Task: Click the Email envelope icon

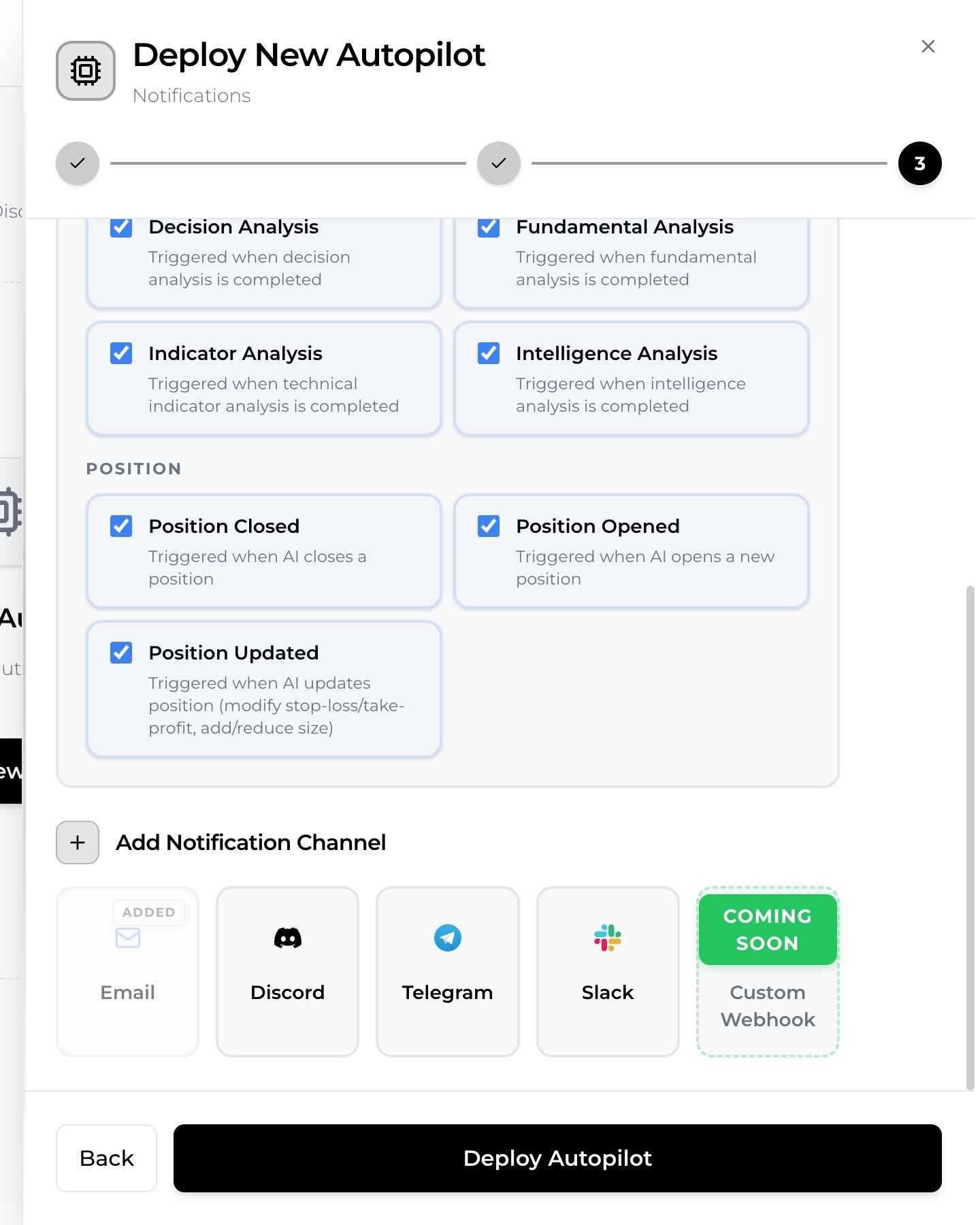Action: 128,938
